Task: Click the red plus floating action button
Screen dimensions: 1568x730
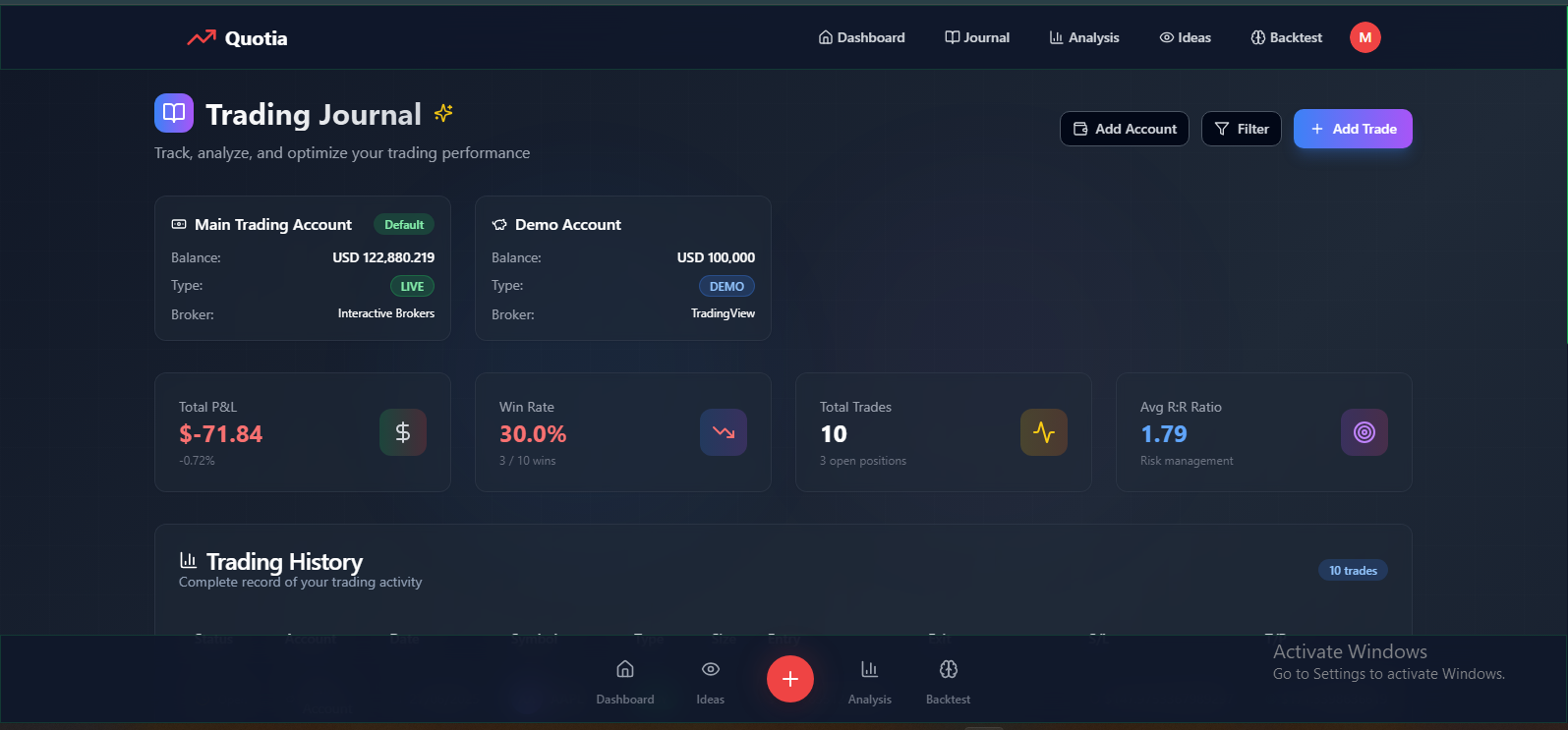Action: tap(790, 679)
